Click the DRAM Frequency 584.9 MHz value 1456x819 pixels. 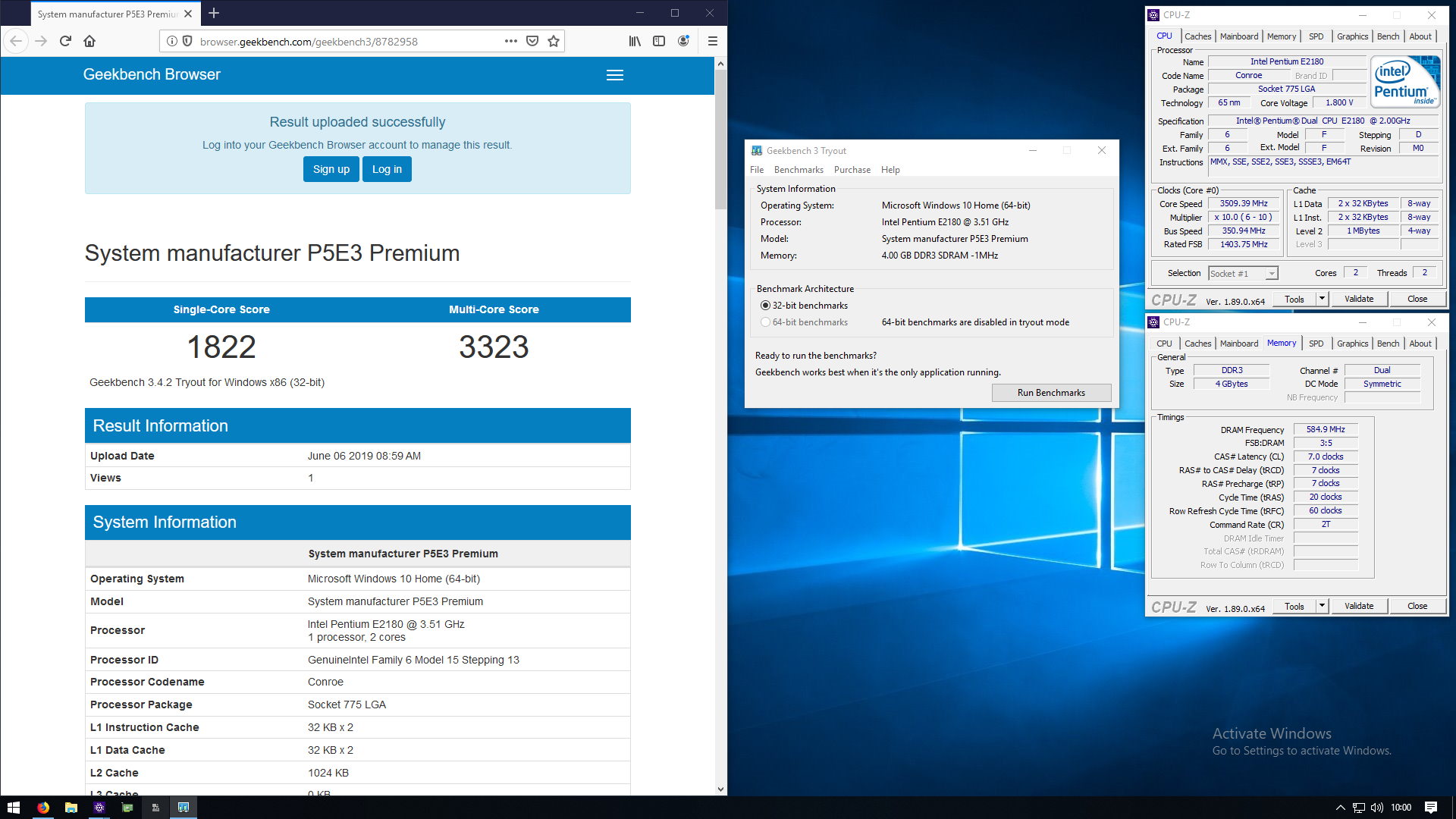click(x=1326, y=430)
